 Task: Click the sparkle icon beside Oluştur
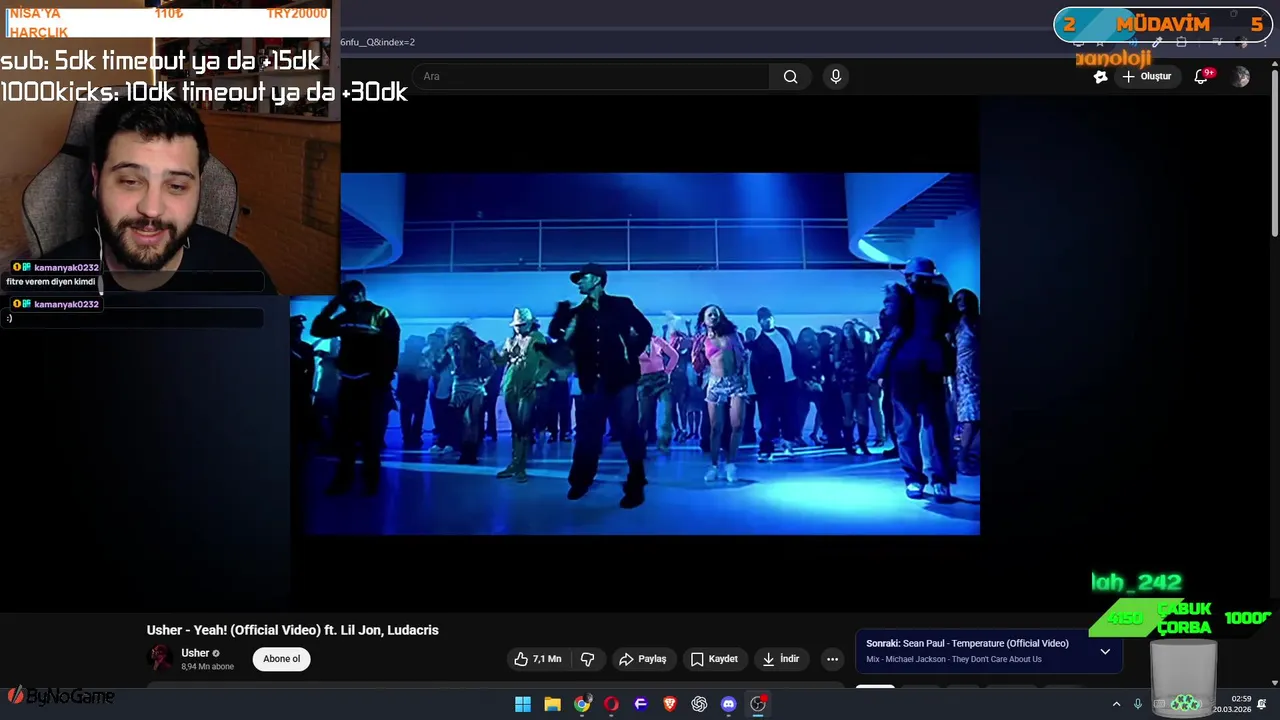[x=1101, y=77]
